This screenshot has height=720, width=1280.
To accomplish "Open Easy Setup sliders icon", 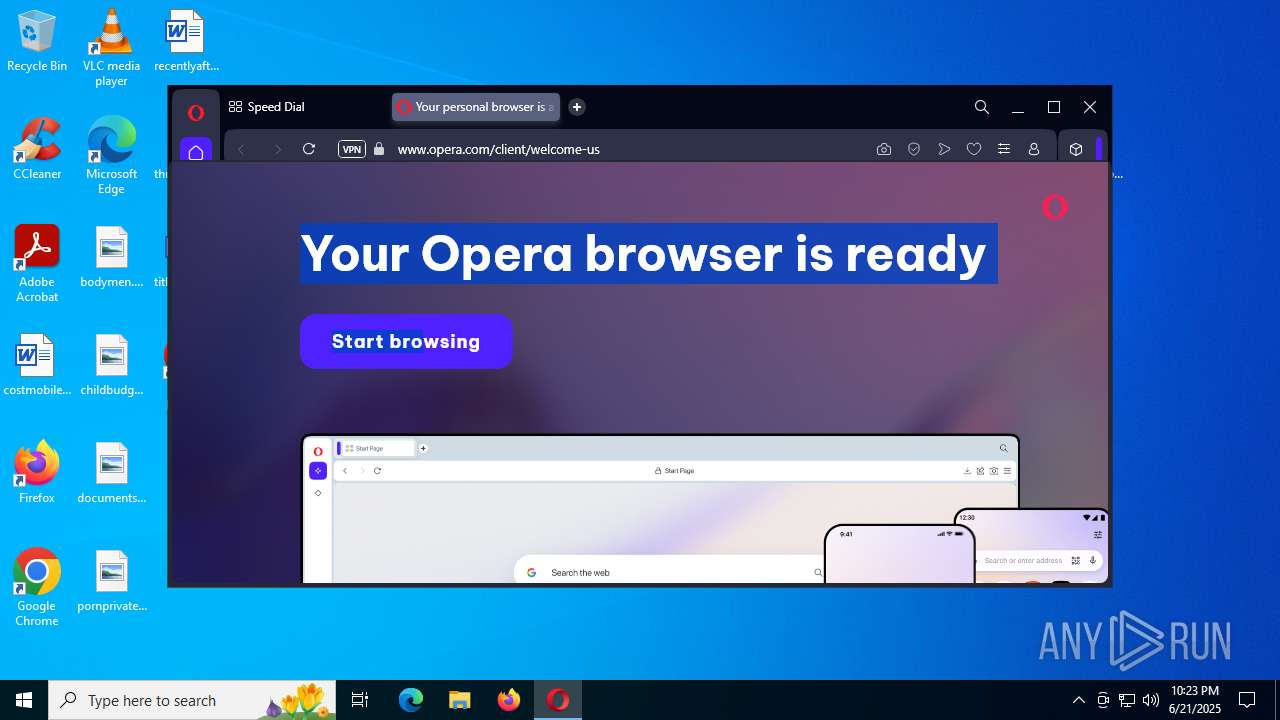I will pyautogui.click(x=1004, y=149).
